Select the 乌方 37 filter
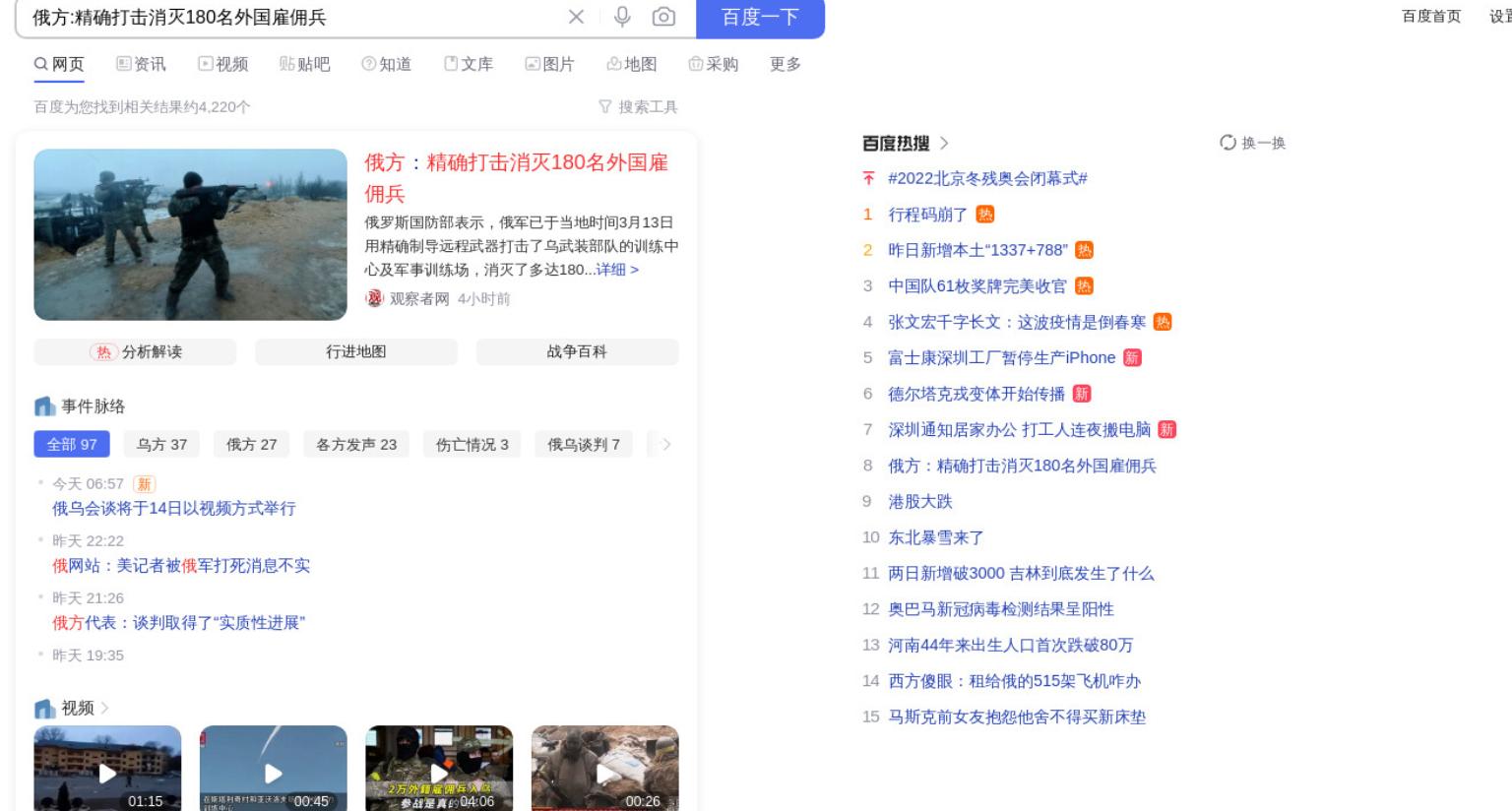Image resolution: width=1512 pixels, height=811 pixels. (161, 444)
